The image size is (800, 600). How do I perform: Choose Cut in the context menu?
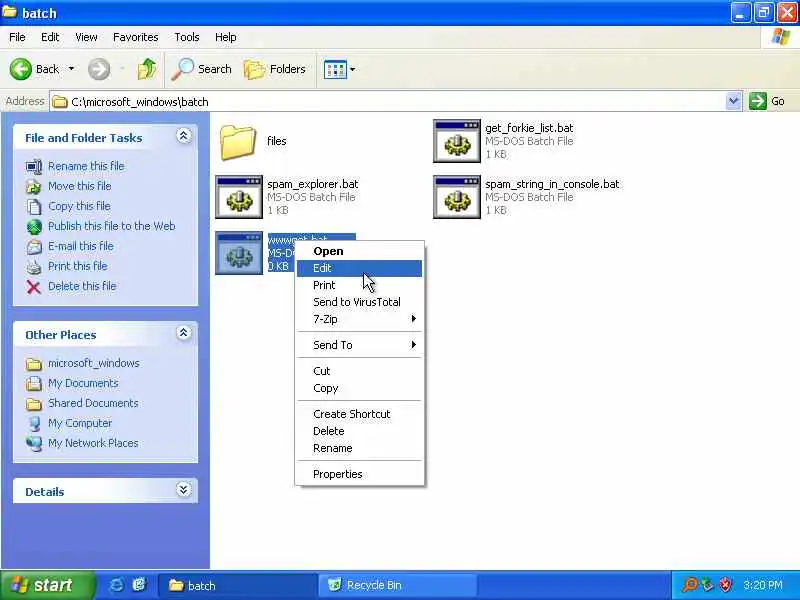[360, 371]
